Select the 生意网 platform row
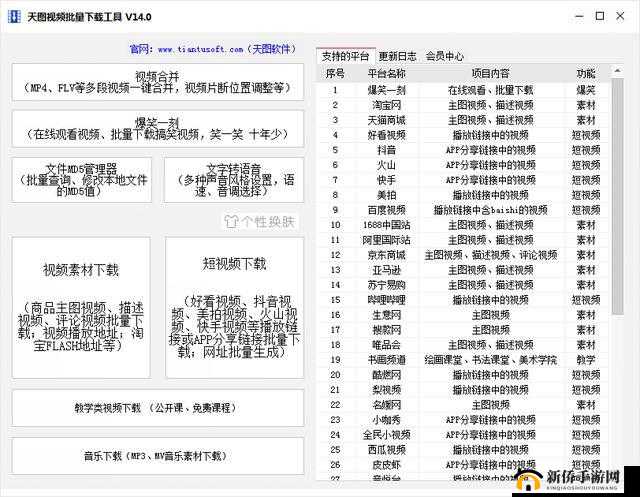The image size is (640, 497). click(x=463, y=315)
